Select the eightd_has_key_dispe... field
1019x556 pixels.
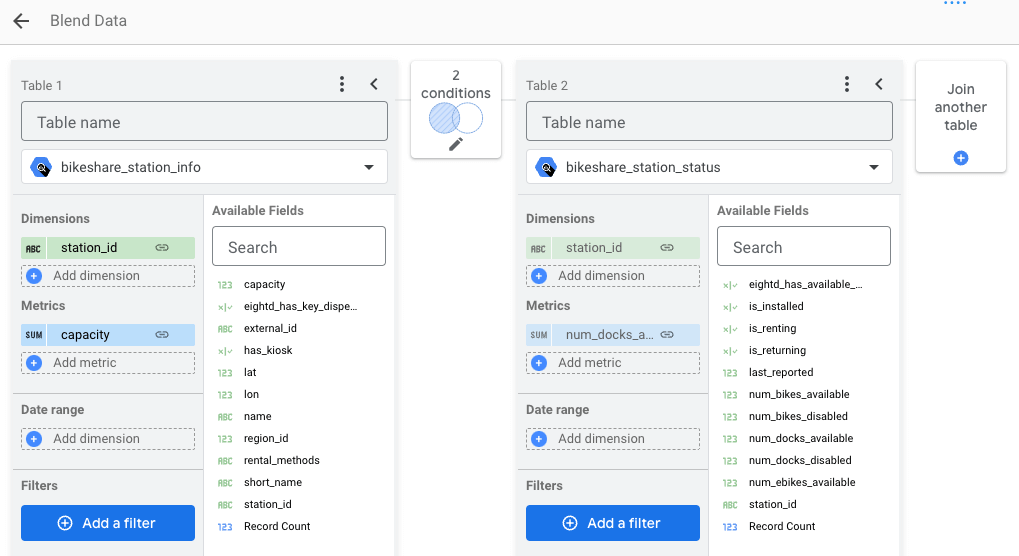coord(300,307)
